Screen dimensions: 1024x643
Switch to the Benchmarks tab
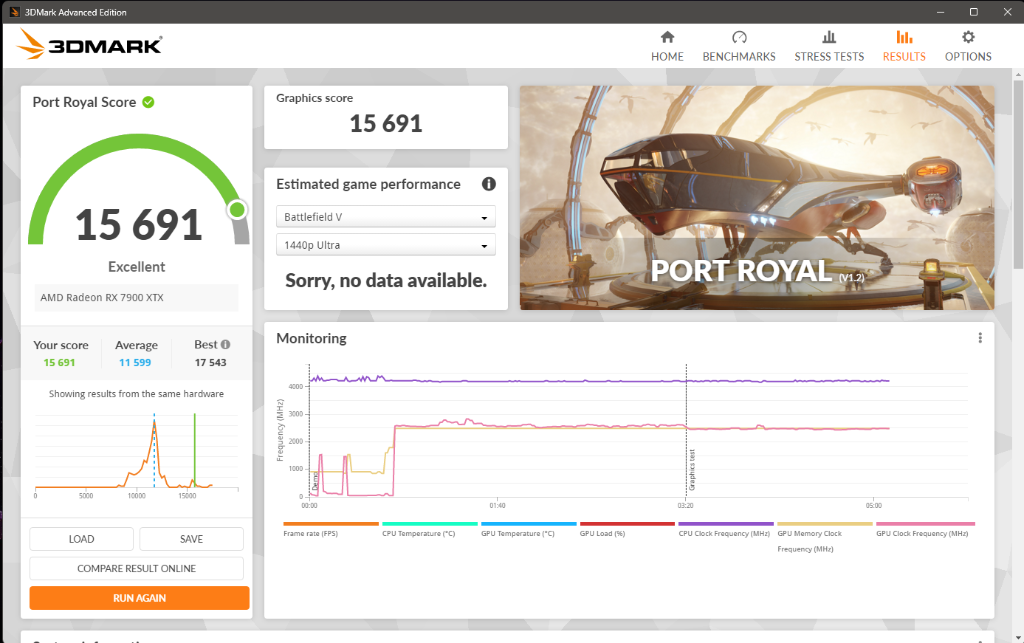tap(739, 46)
